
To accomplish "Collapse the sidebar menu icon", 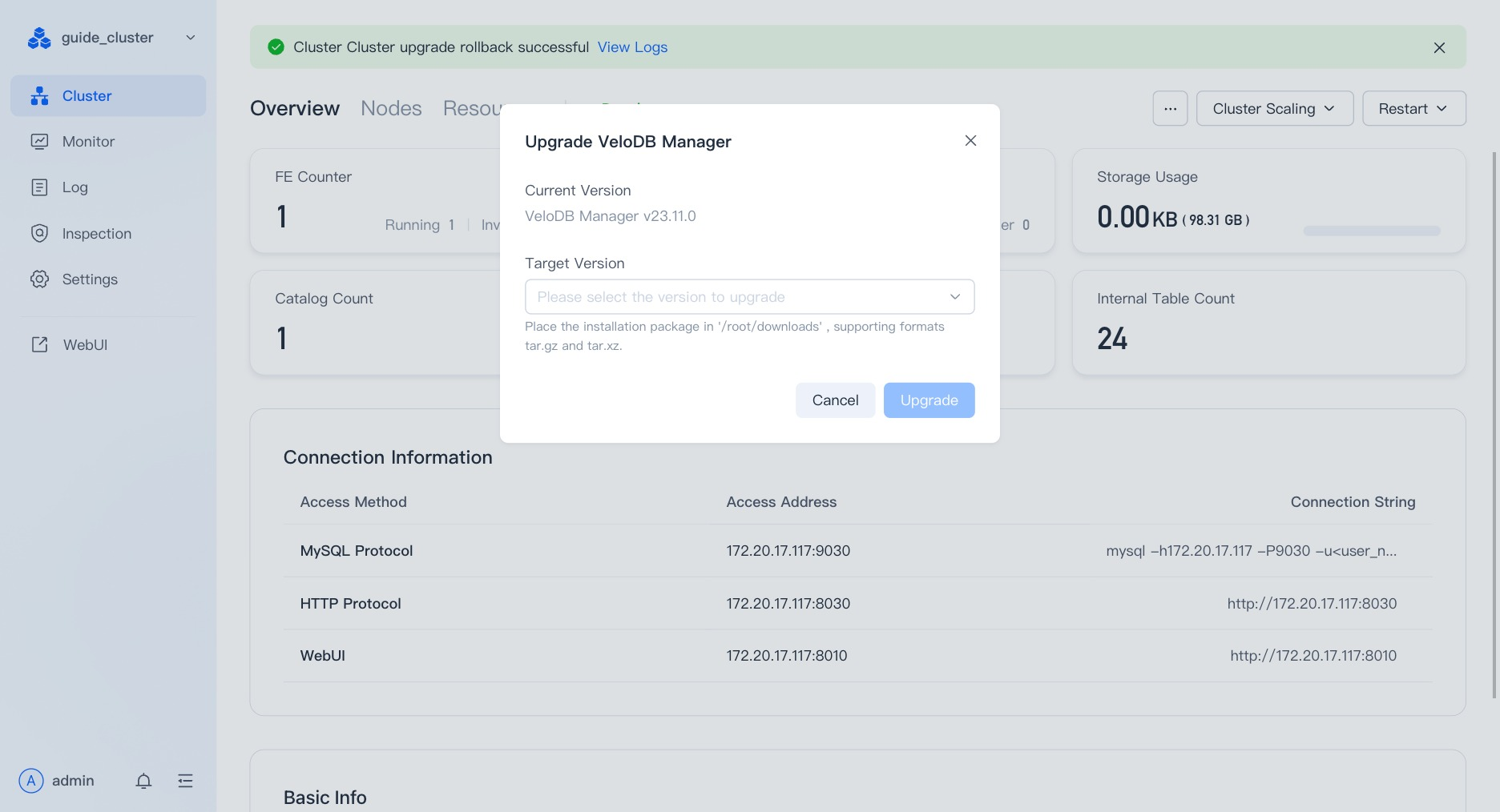I will 185,781.
